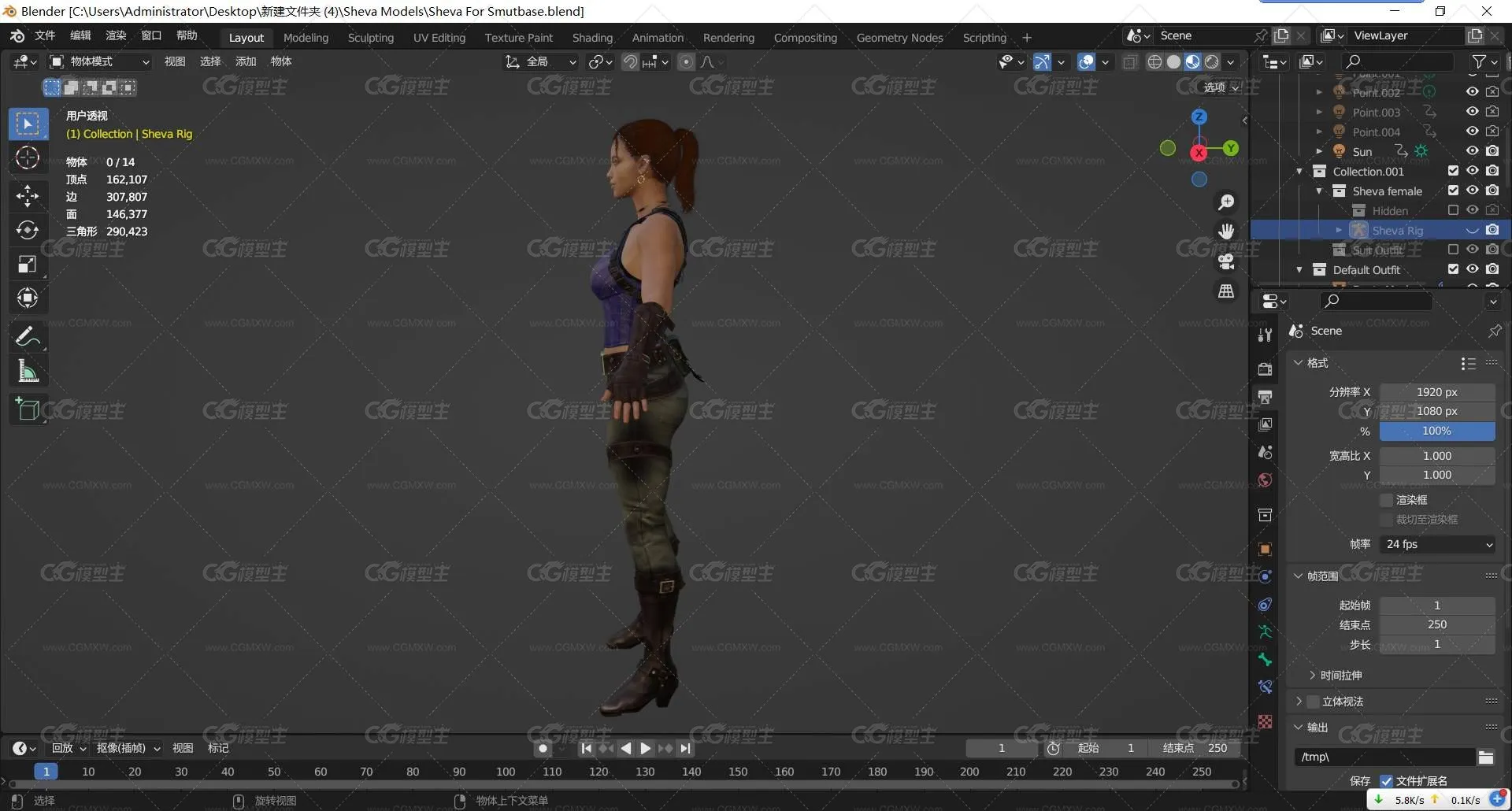Open the 渲染 menu
The image size is (1512, 811).
pos(116,36)
